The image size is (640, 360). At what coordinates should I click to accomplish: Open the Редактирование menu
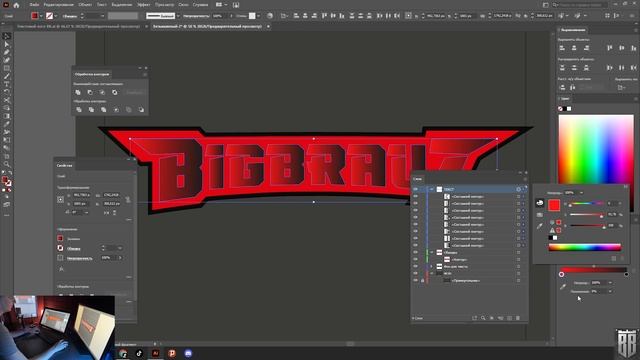pyautogui.click(x=58, y=5)
